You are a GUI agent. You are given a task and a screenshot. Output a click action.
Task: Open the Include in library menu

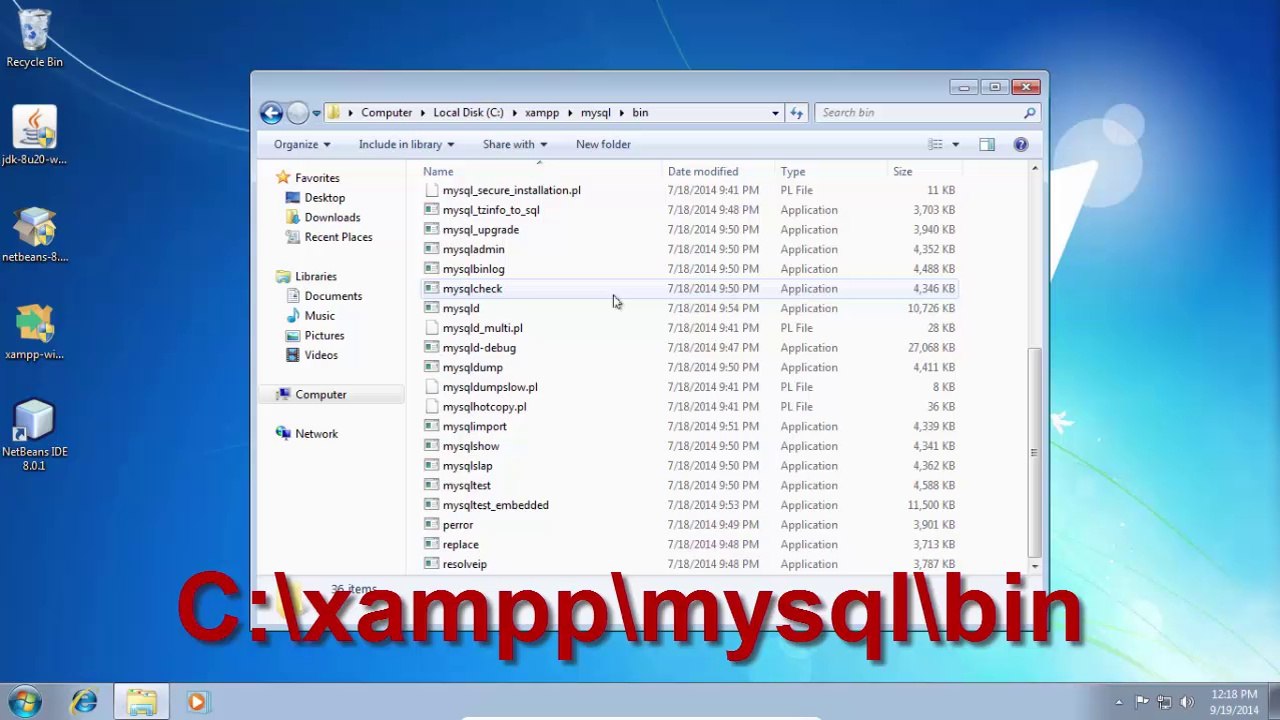tap(406, 144)
